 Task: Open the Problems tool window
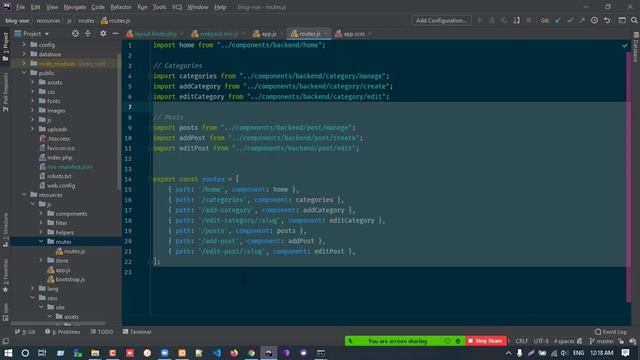63,332
